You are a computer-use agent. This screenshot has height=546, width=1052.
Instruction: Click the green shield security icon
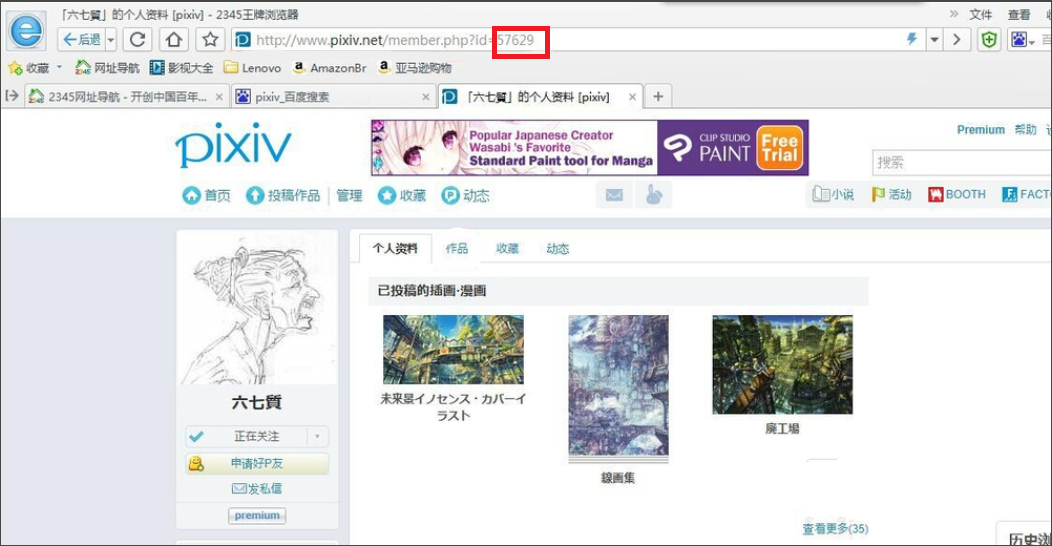pyautogui.click(x=988, y=40)
